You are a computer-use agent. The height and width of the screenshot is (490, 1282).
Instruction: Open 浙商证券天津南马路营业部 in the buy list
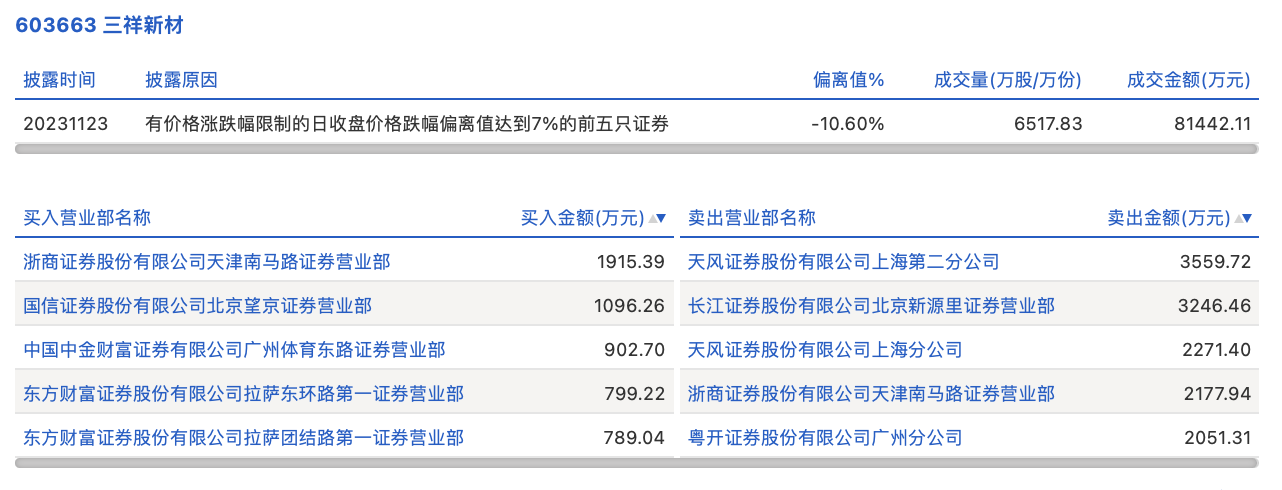coord(207,262)
